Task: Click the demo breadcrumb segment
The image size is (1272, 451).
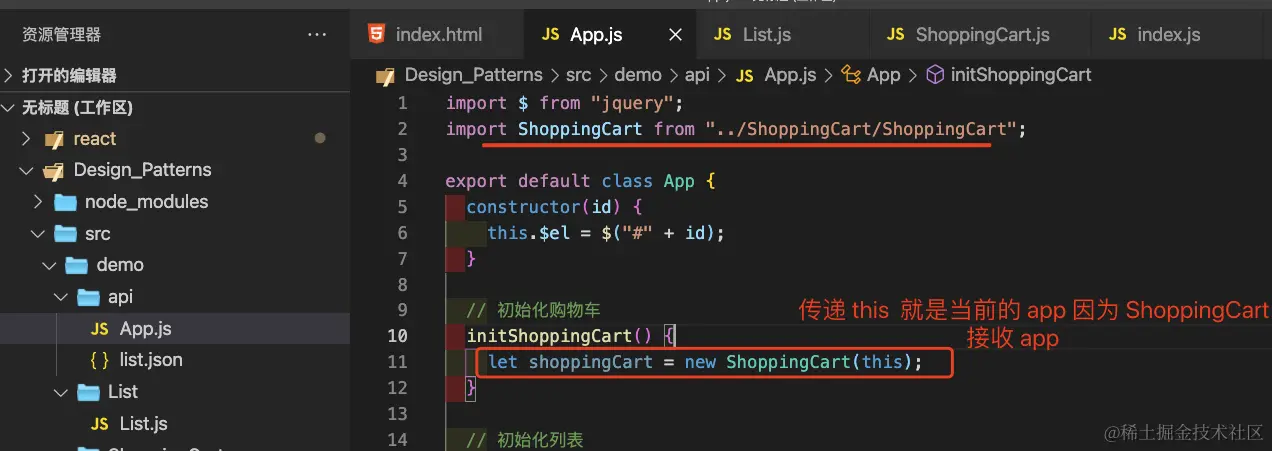Action: (638, 75)
